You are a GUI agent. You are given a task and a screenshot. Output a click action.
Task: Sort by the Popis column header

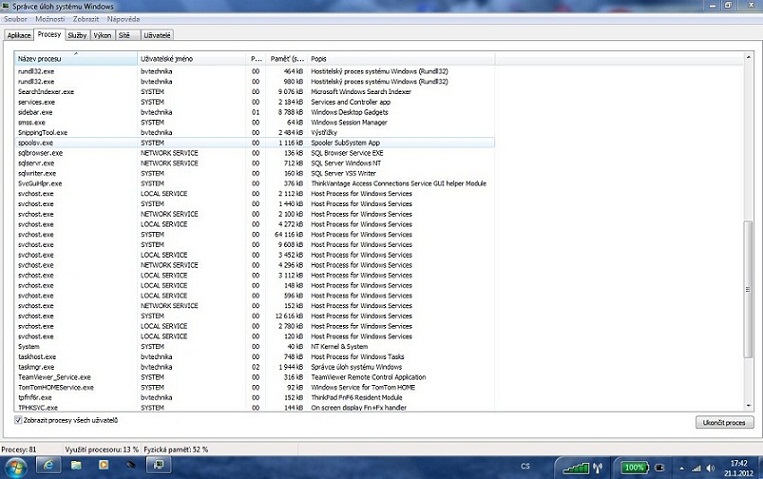click(x=401, y=58)
